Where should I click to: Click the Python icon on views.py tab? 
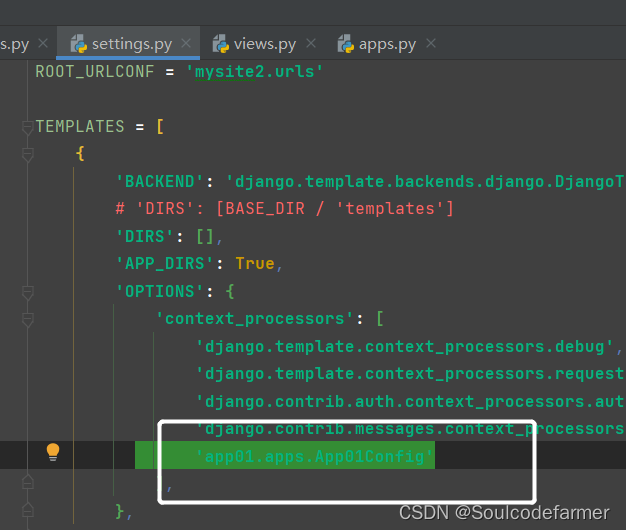click(x=221, y=44)
